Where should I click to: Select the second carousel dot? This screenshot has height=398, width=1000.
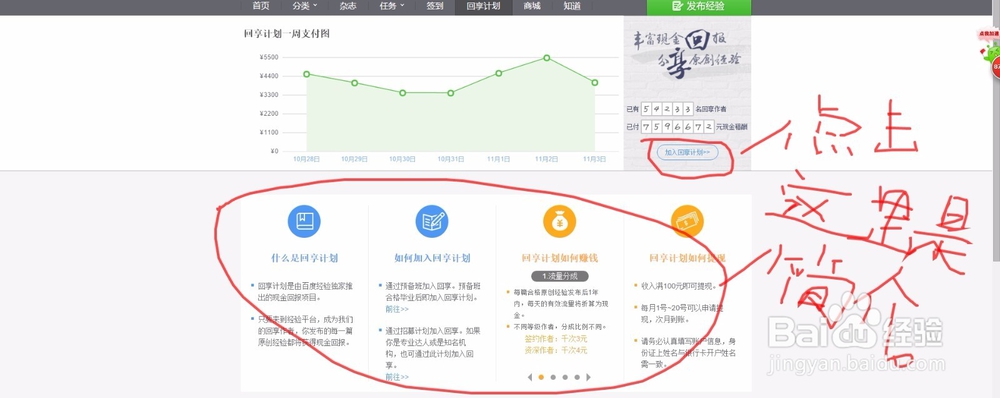click(553, 377)
